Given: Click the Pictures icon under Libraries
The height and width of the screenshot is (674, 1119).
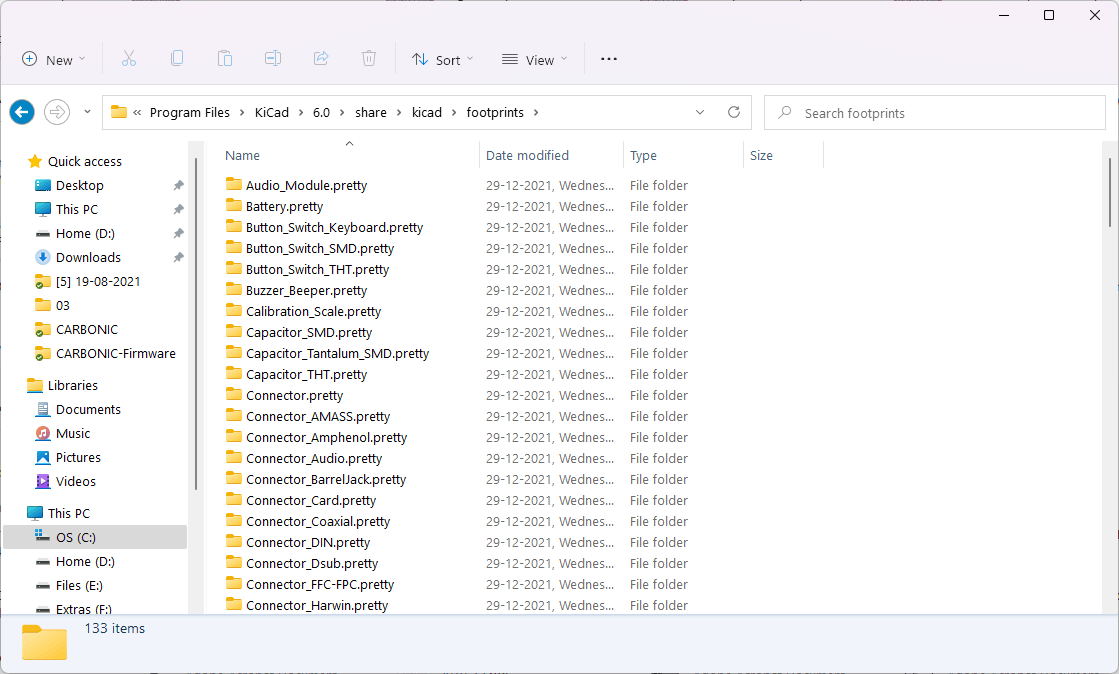Looking at the screenshot, I should coord(43,458).
